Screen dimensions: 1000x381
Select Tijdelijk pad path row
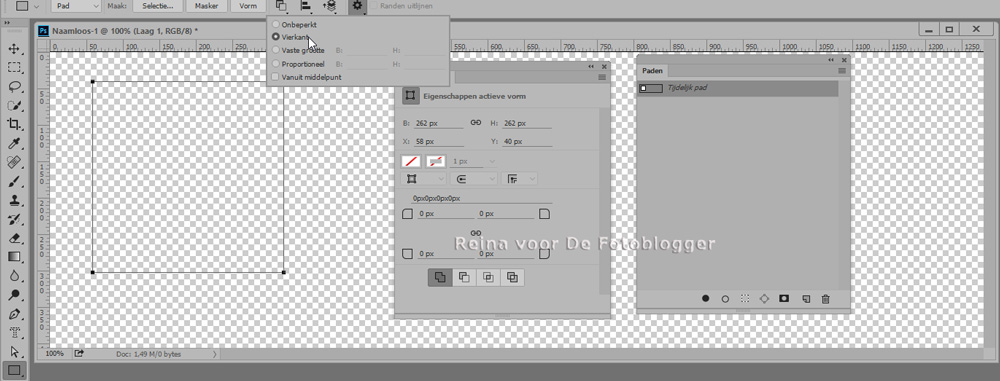pos(738,88)
